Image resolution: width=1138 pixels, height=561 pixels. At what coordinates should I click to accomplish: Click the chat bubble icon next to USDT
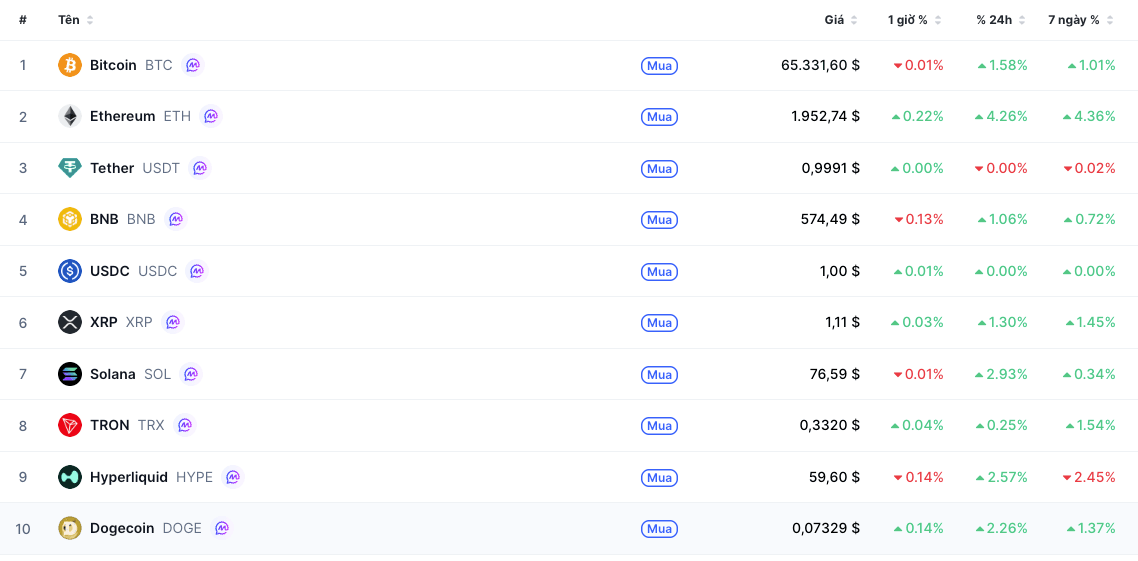click(200, 168)
